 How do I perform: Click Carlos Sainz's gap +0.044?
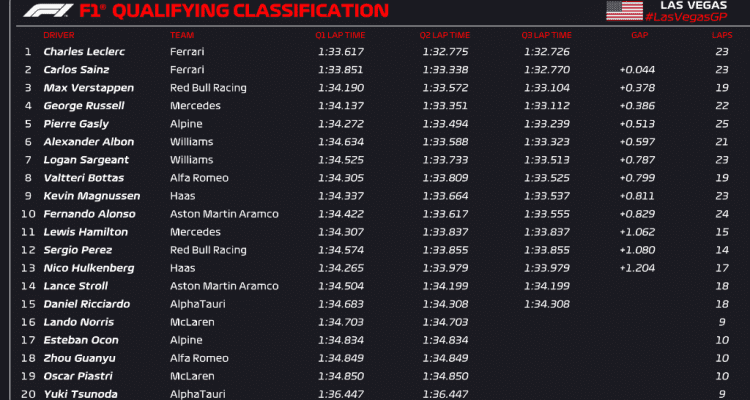(x=637, y=70)
